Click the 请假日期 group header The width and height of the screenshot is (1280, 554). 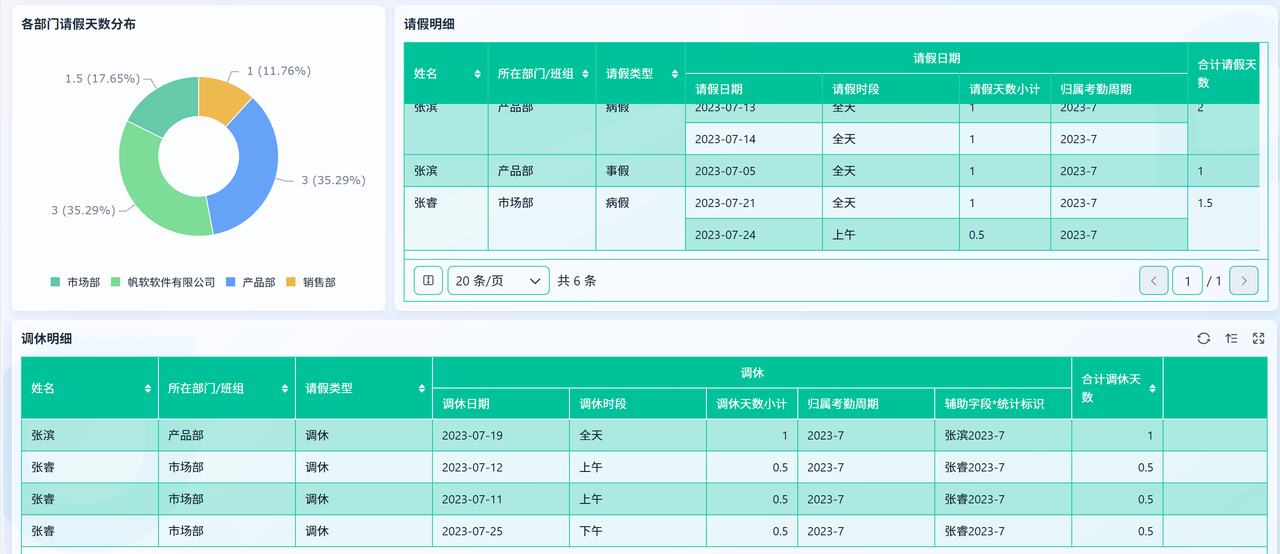[x=937, y=58]
